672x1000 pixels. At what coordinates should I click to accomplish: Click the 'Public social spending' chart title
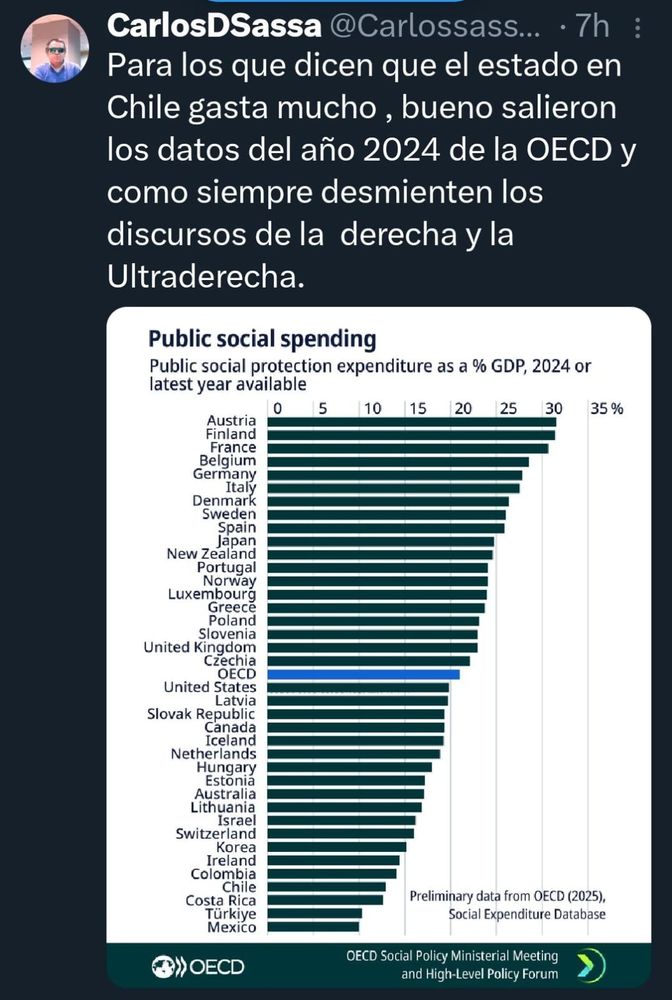coord(262,337)
